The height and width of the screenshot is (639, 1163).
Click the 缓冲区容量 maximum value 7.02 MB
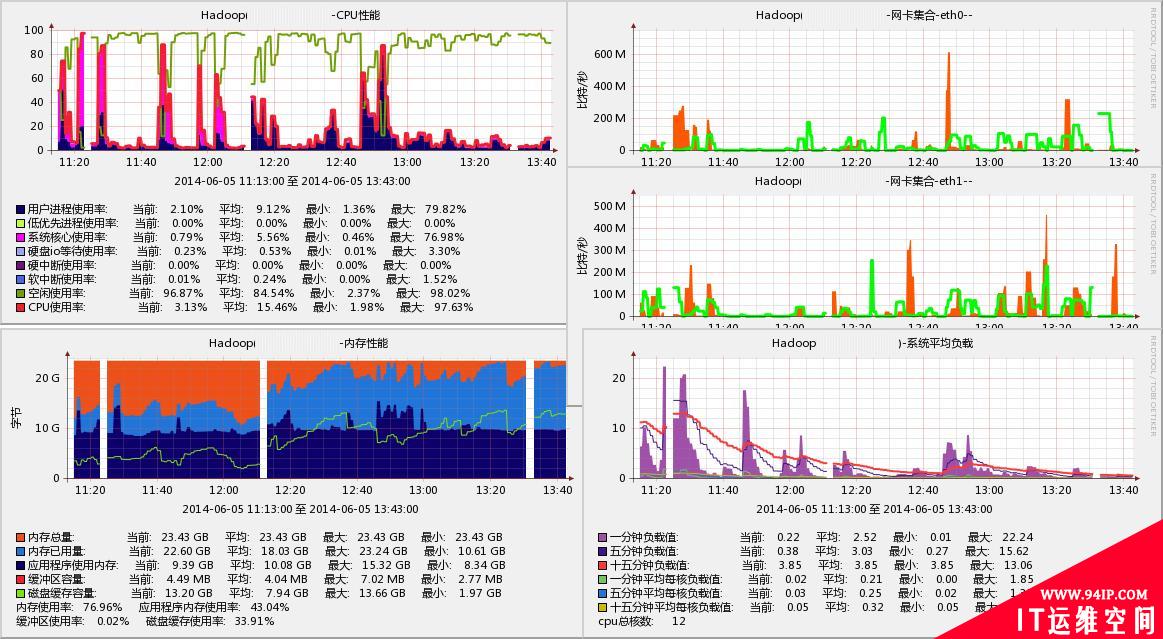pyautogui.click(x=383, y=579)
